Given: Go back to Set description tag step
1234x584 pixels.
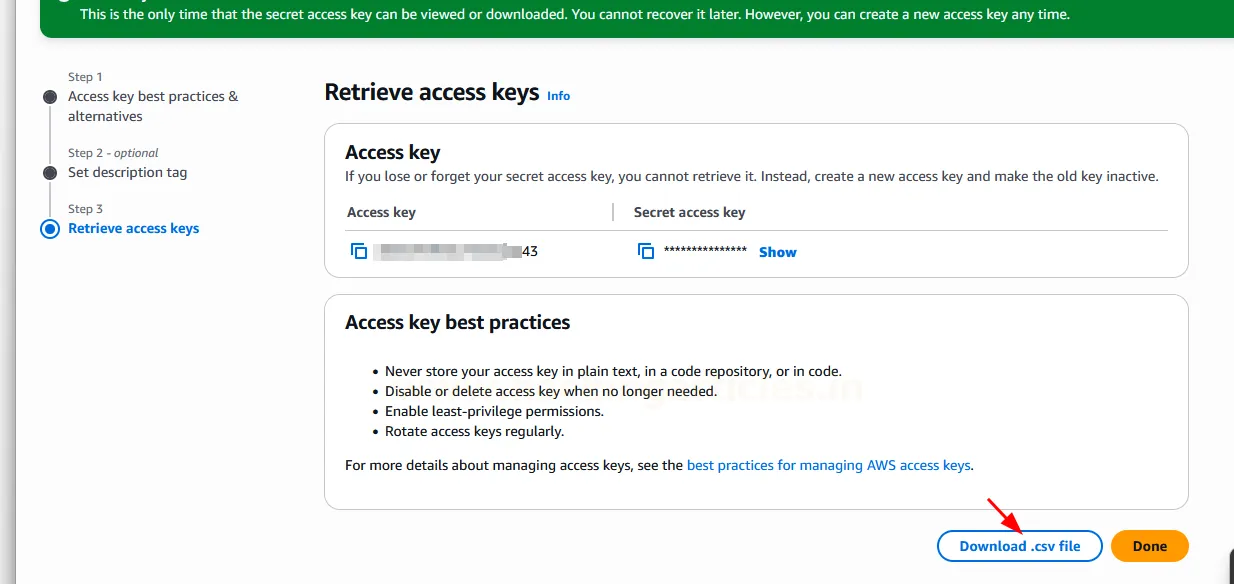Looking at the screenshot, I should pos(127,172).
